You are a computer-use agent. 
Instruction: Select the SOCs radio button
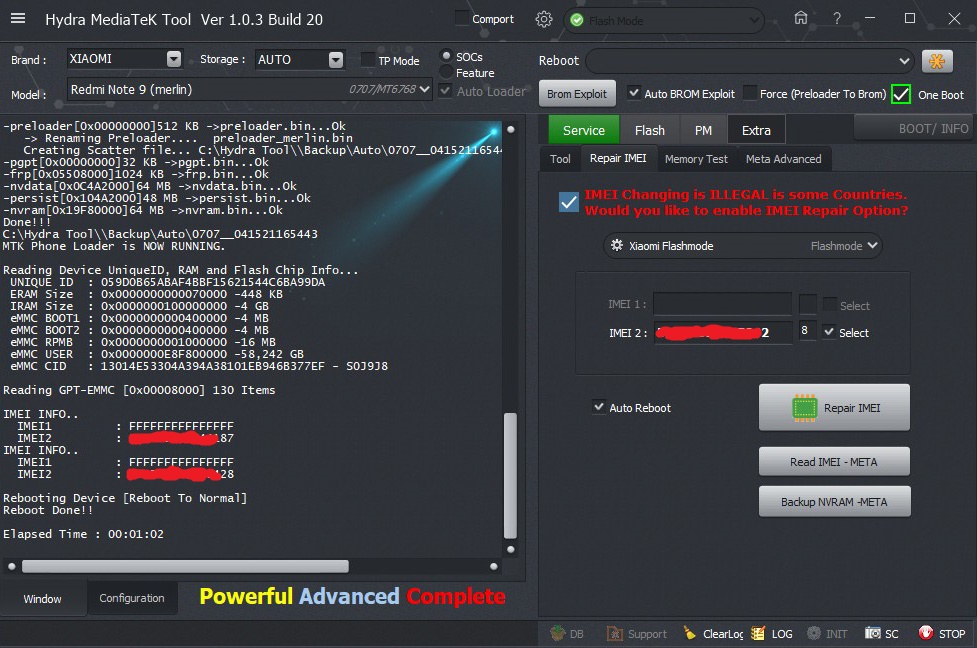(446, 56)
